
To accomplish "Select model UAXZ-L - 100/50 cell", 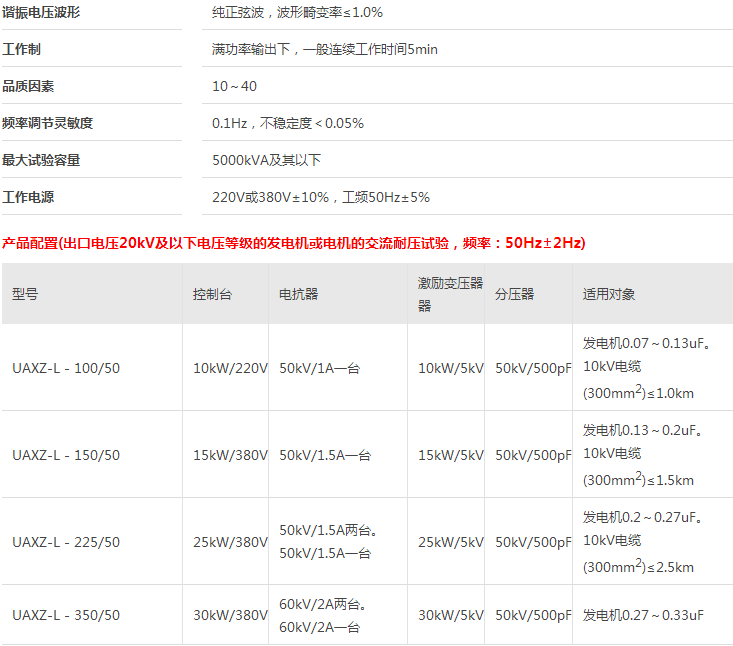I will click(x=66, y=368).
